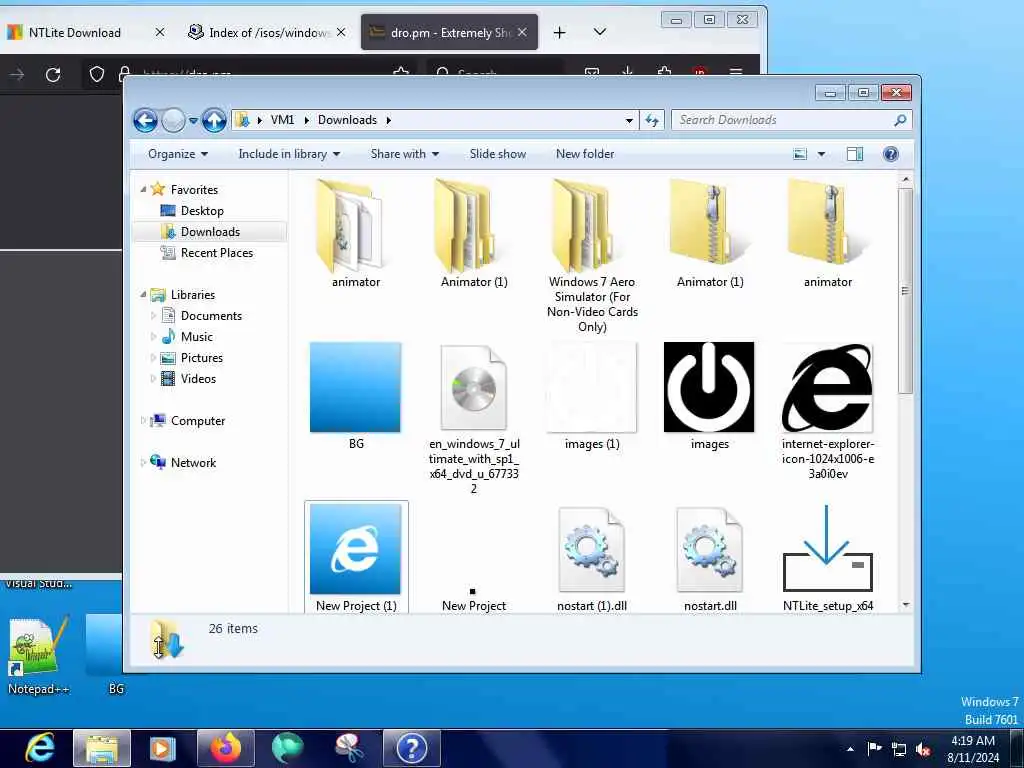
Task: Select the dro.pm browser tab
Action: tap(449, 33)
